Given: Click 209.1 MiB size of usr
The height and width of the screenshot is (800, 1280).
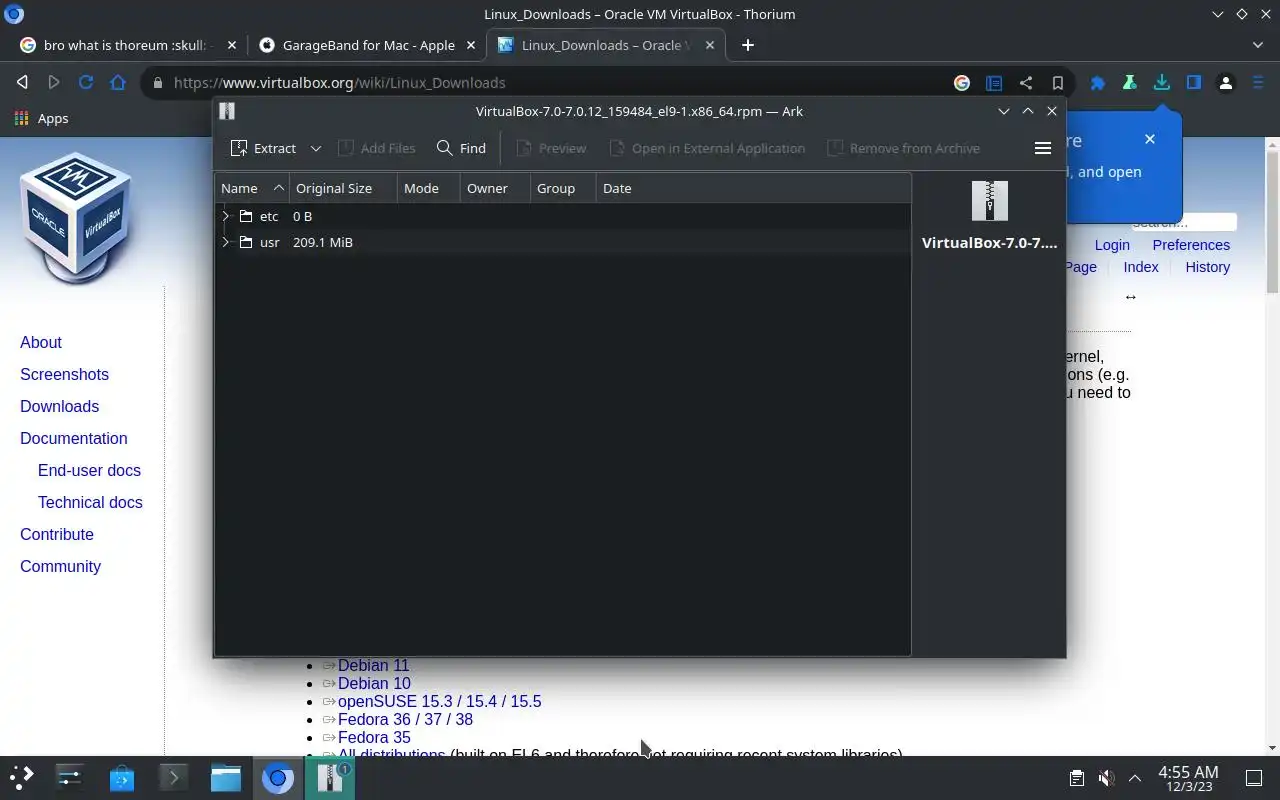Looking at the screenshot, I should (322, 242).
